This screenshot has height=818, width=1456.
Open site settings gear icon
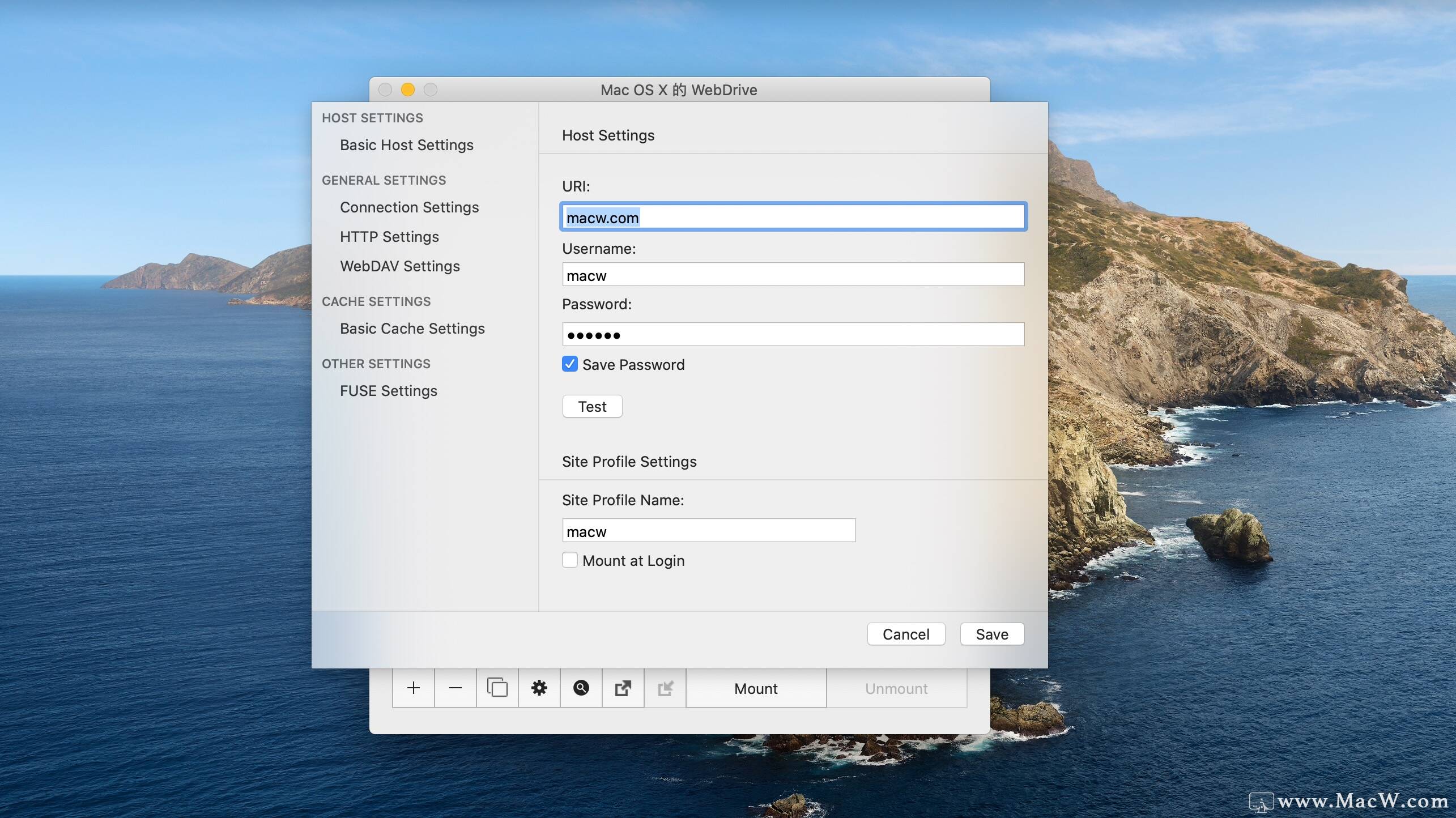pos(539,688)
